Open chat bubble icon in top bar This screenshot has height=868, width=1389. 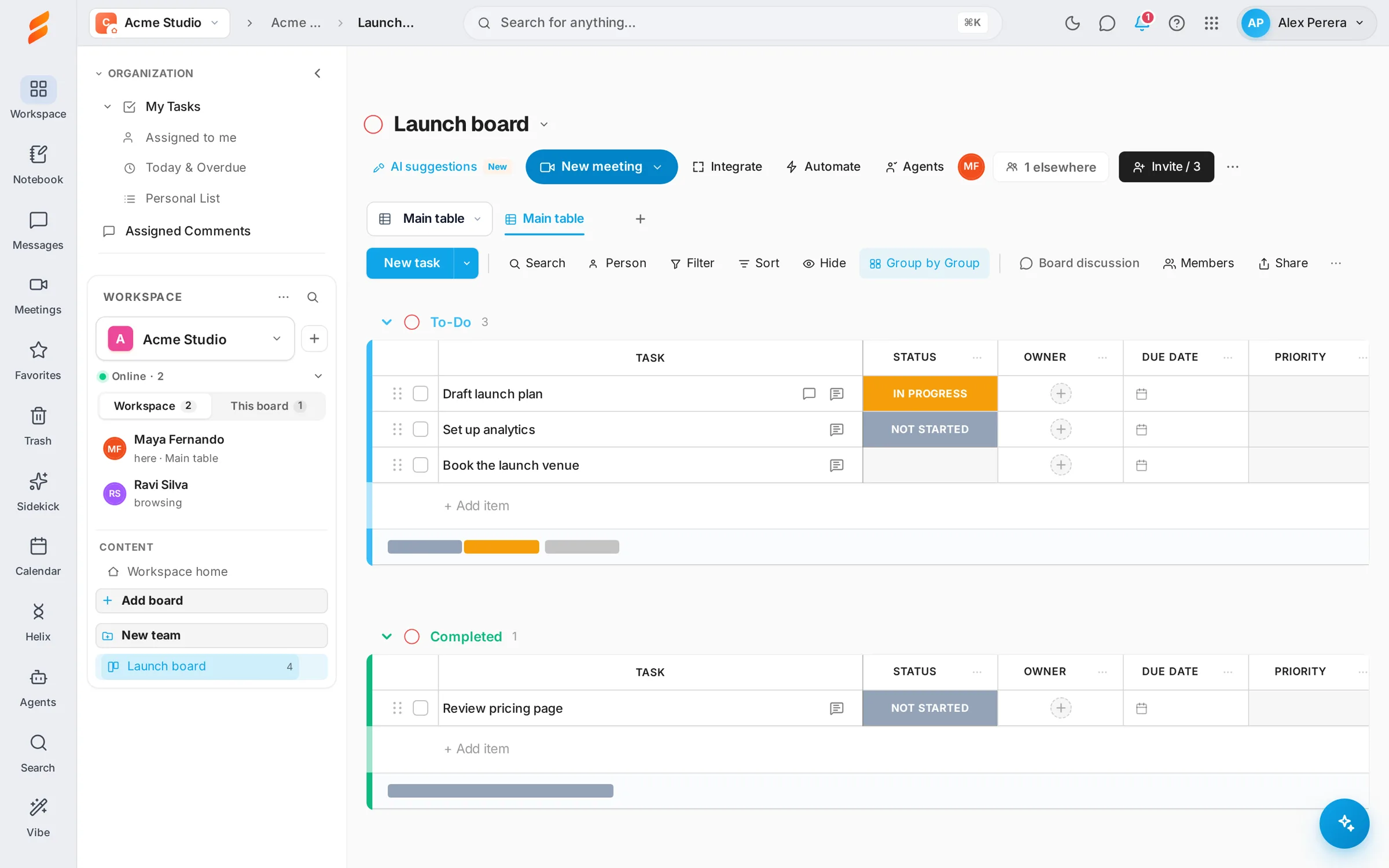[1107, 23]
